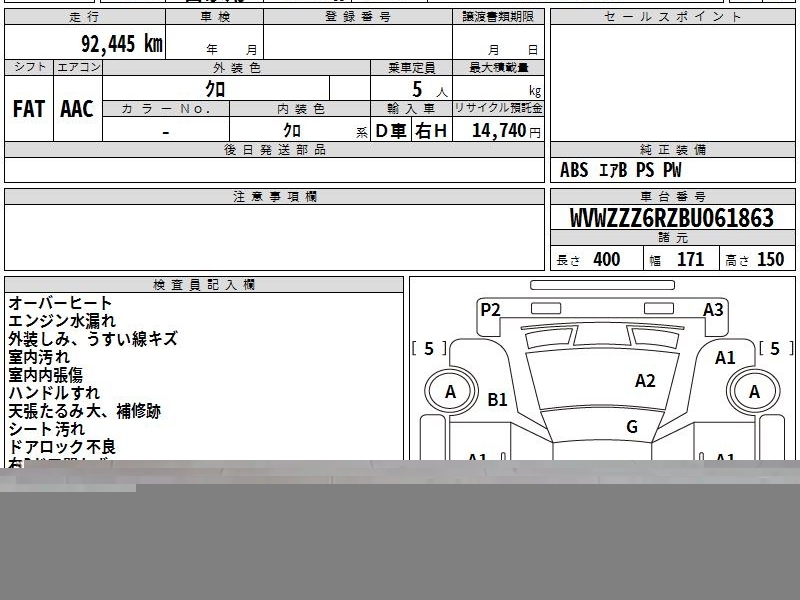Select the AAC air conditioner value
Viewport: 800px width, 600px height.
tap(77, 109)
